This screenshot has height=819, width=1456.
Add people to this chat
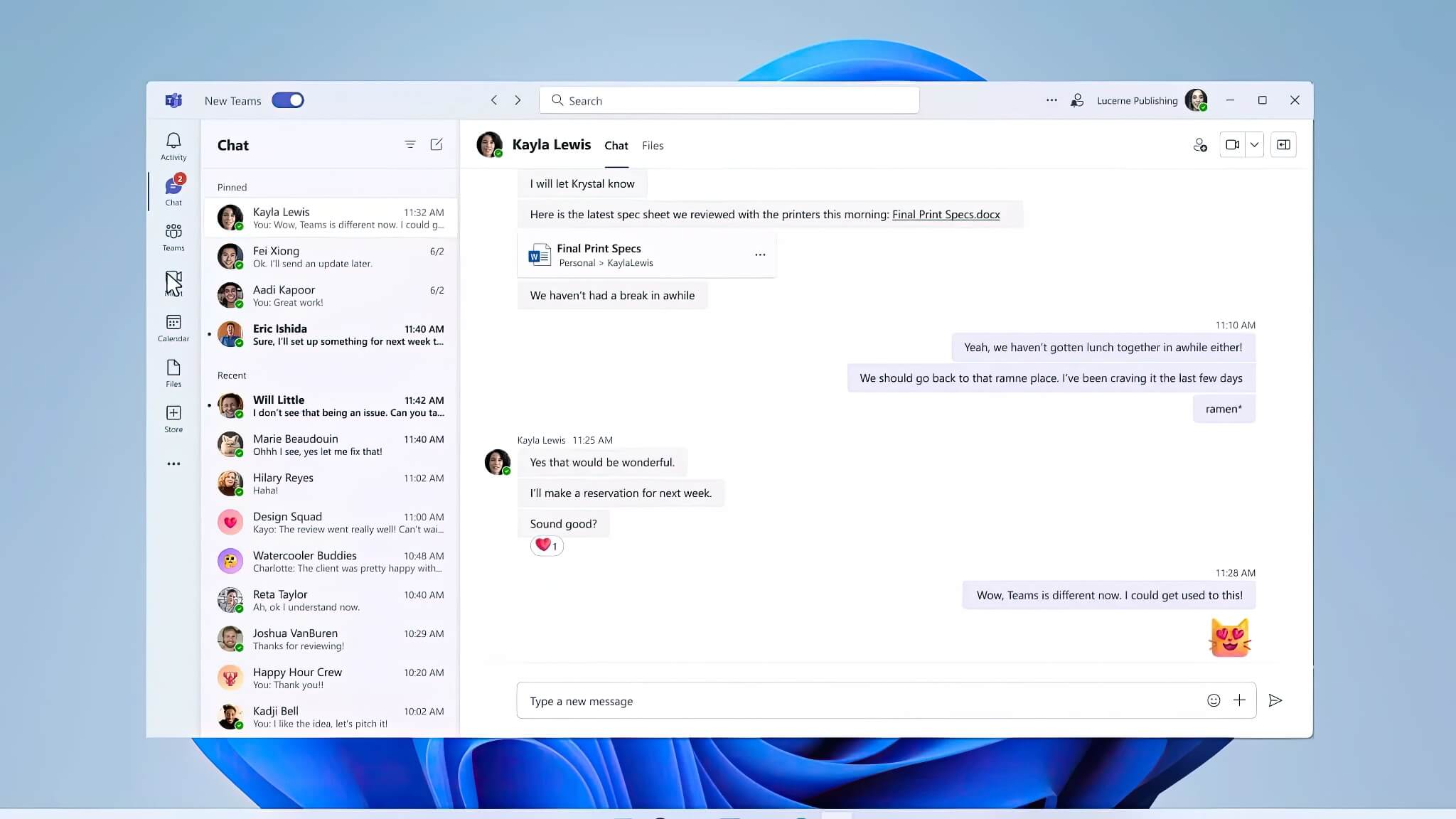tap(1199, 144)
